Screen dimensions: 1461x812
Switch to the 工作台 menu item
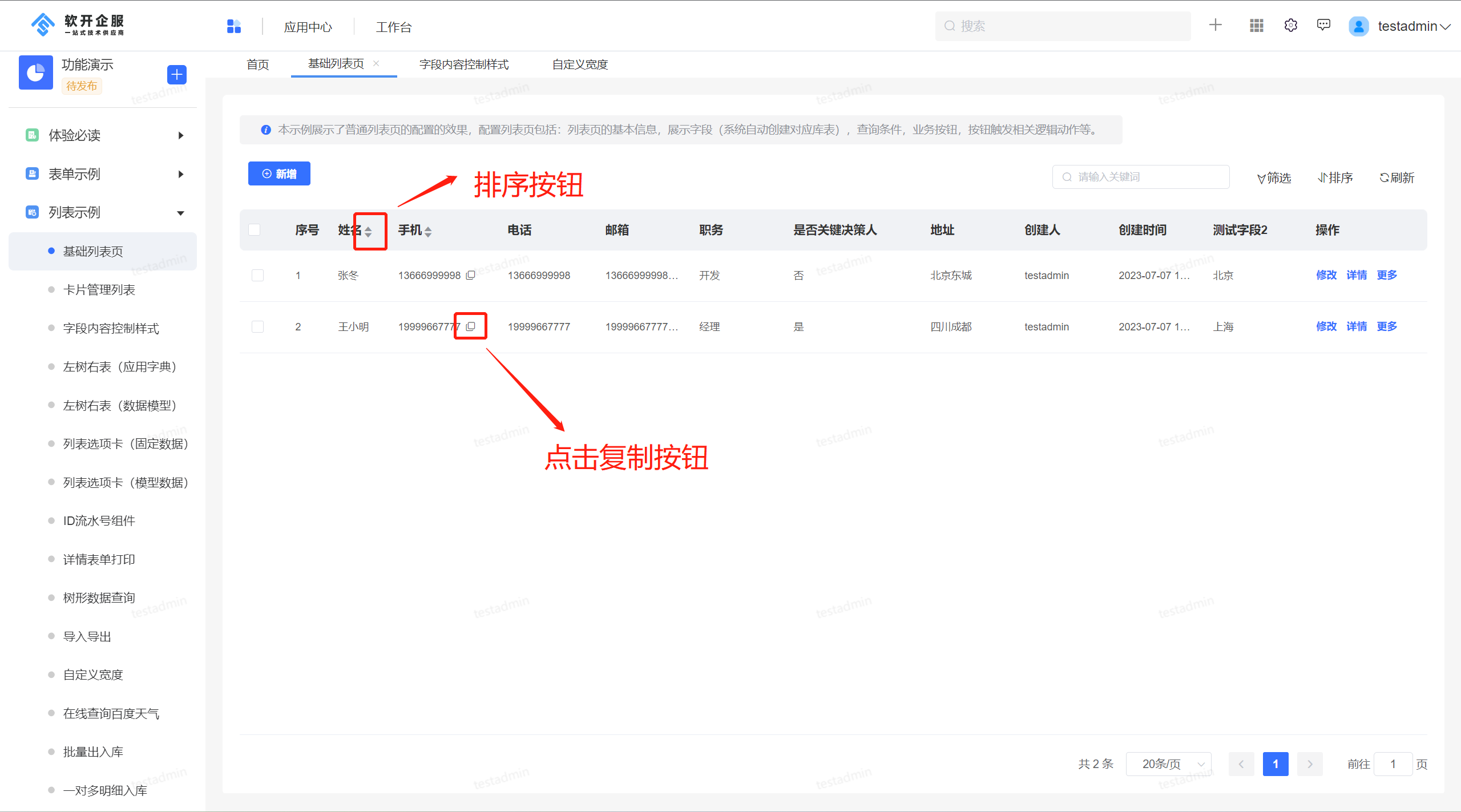(393, 26)
